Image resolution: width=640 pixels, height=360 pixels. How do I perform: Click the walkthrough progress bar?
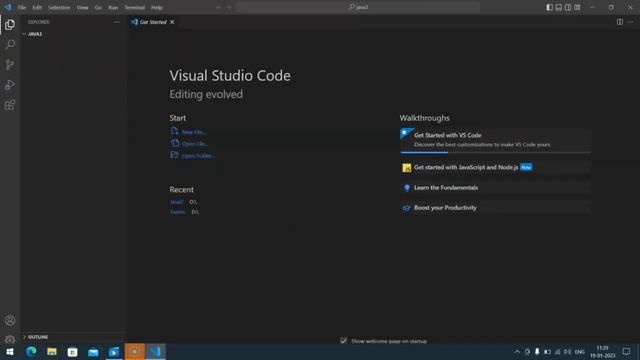[x=495, y=152]
